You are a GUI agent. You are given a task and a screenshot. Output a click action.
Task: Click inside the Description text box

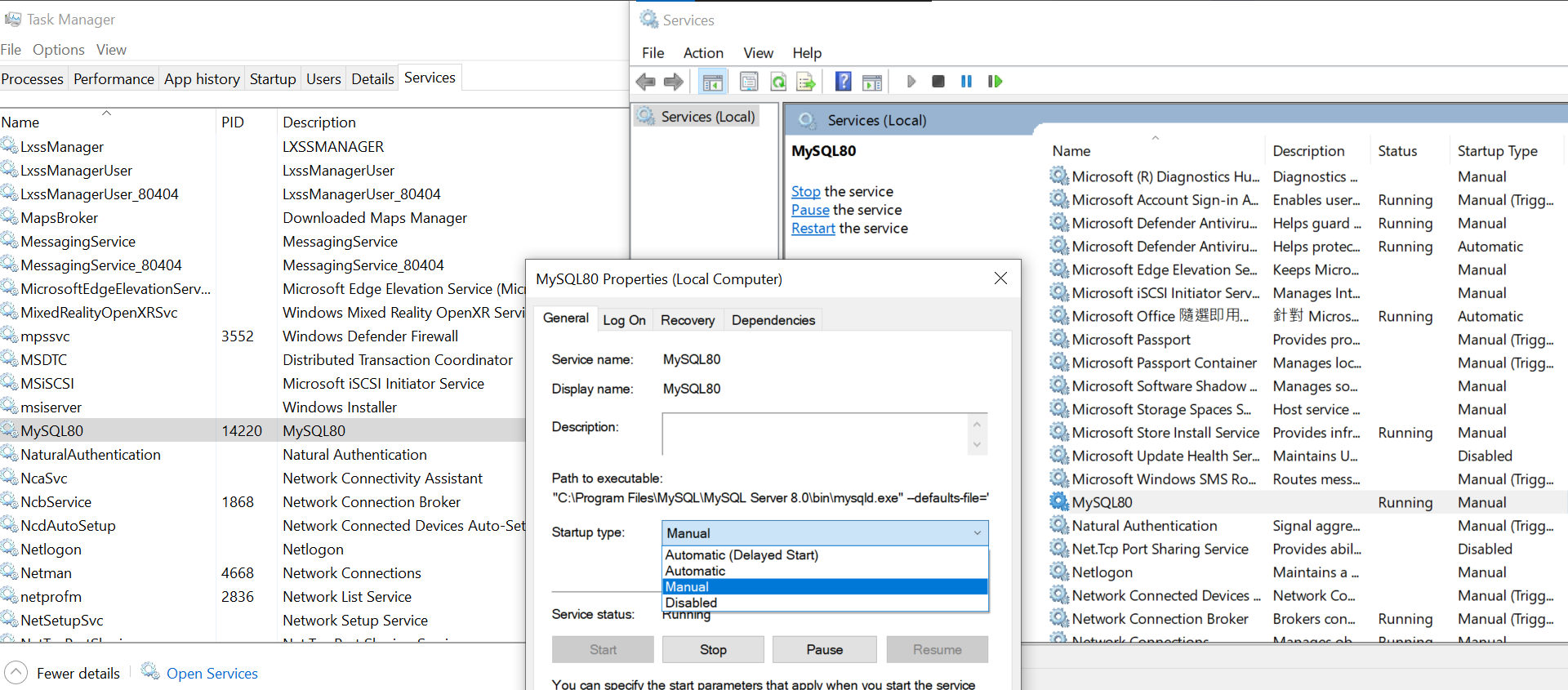click(815, 434)
